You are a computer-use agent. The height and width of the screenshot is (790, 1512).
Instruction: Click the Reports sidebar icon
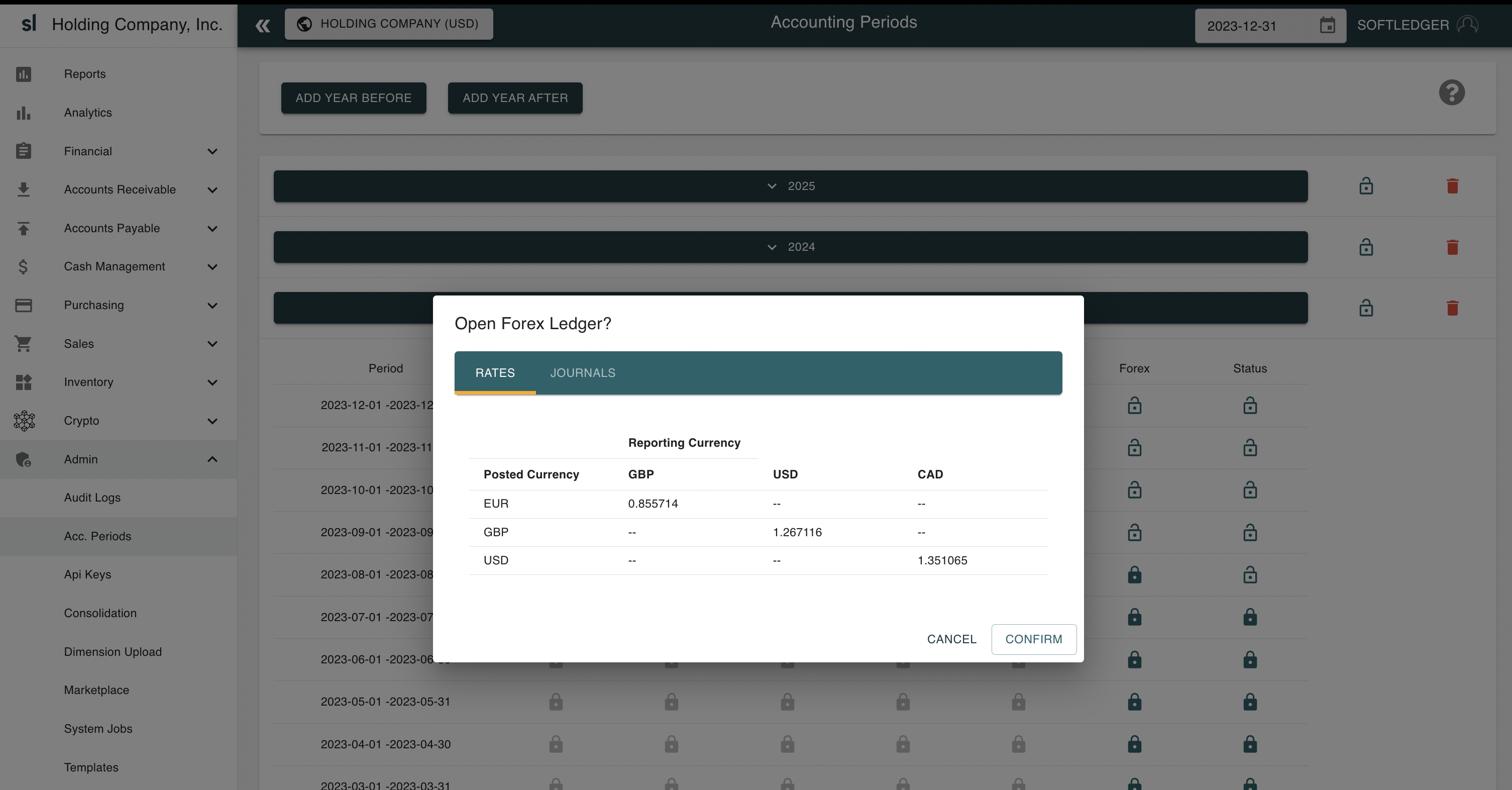tap(24, 74)
